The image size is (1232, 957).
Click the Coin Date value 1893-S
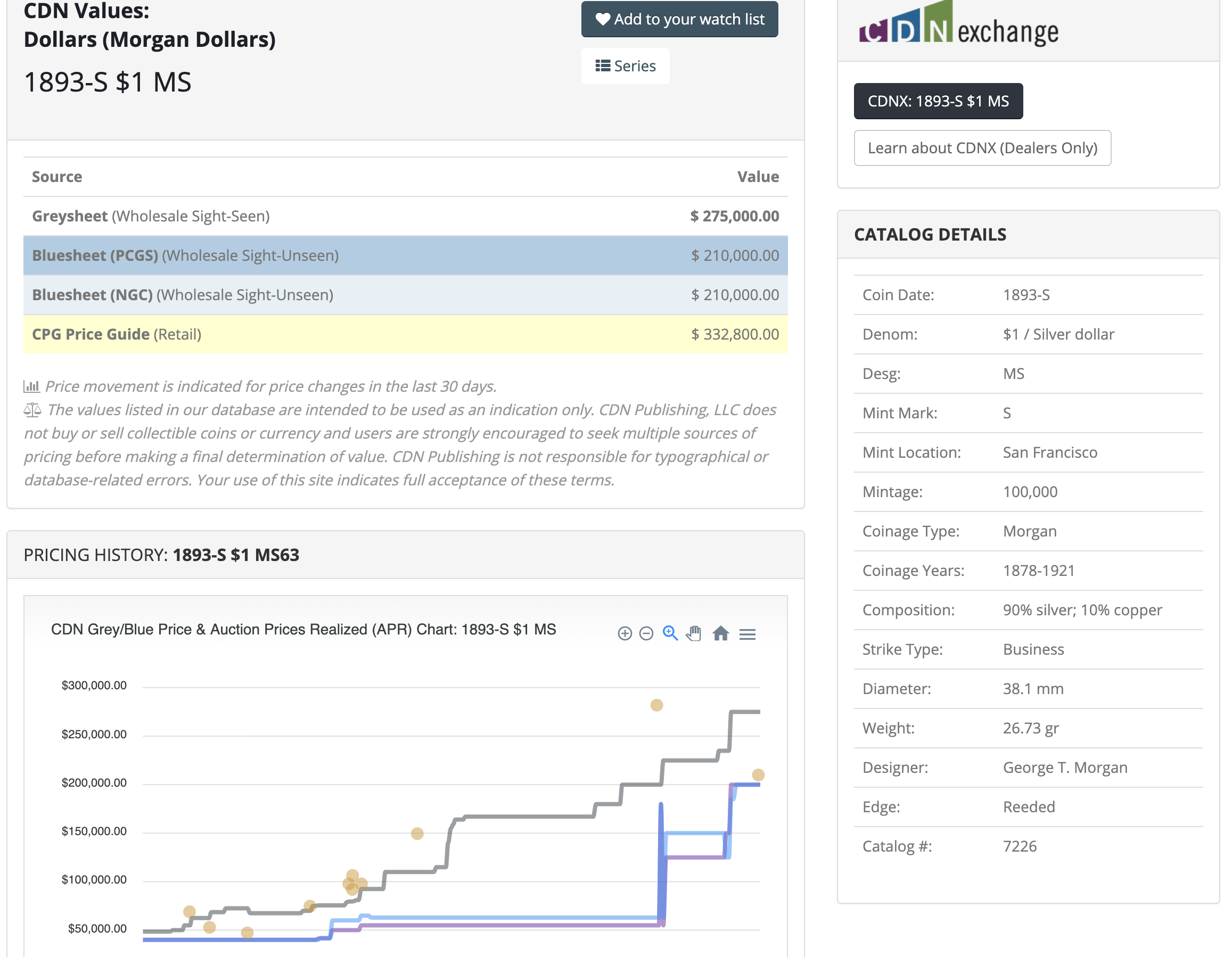(x=1026, y=295)
